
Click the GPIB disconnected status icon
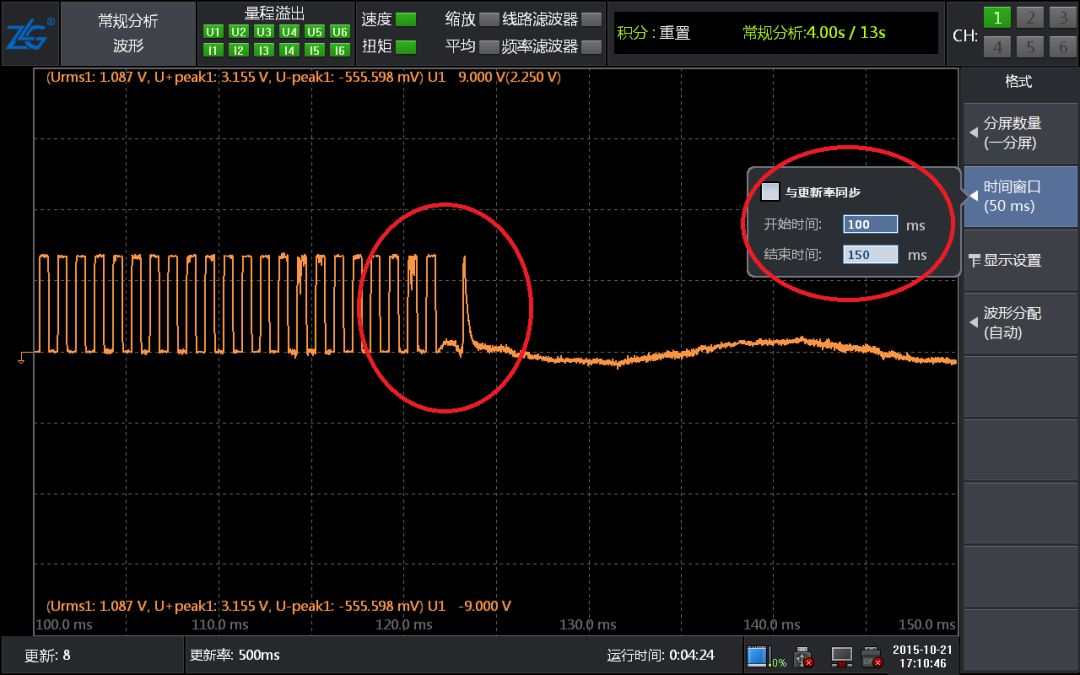(871, 656)
